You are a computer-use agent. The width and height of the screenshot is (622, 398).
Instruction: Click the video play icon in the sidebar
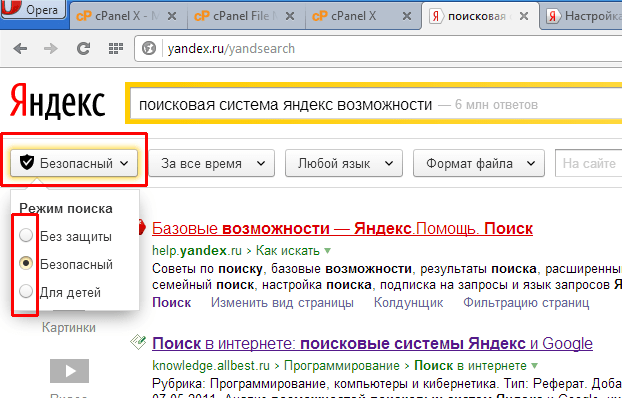(69, 371)
